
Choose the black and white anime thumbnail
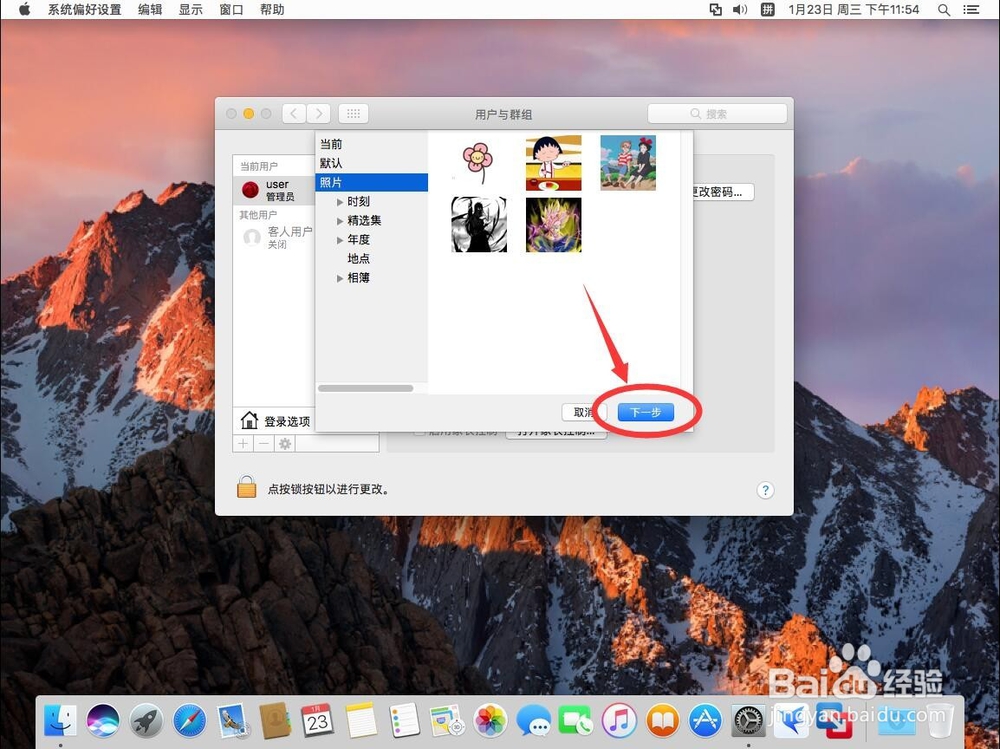coord(478,225)
